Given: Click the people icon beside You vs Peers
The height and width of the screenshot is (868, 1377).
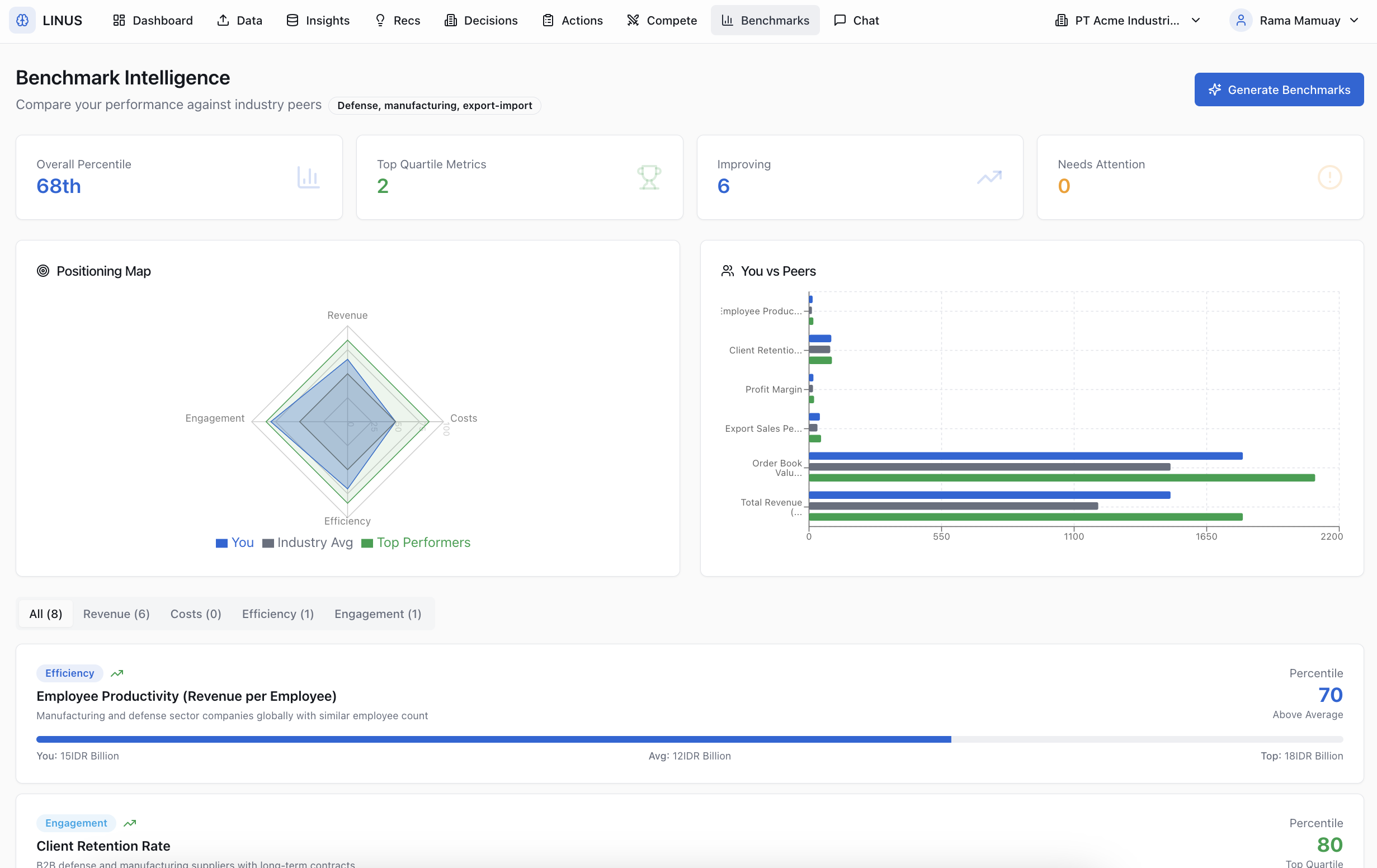Looking at the screenshot, I should 728,271.
